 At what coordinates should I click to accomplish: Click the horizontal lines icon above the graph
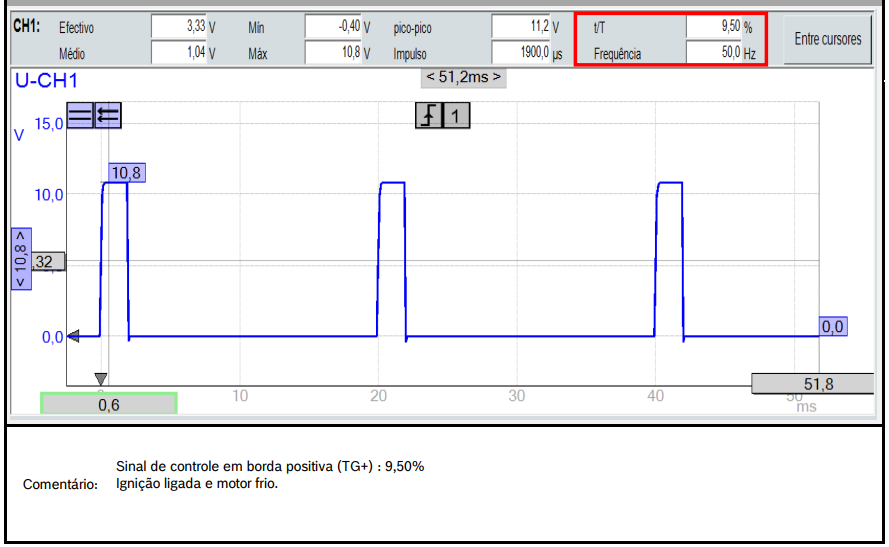click(79, 115)
